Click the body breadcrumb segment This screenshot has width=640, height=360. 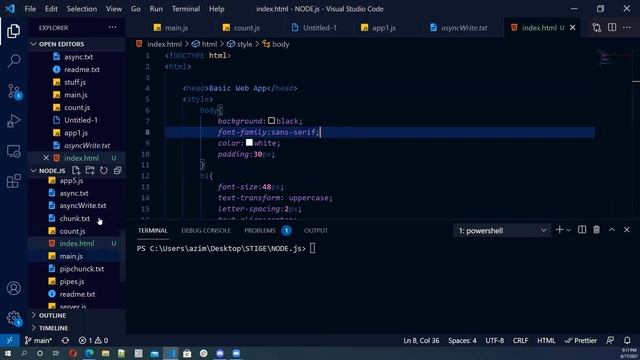(x=276, y=44)
